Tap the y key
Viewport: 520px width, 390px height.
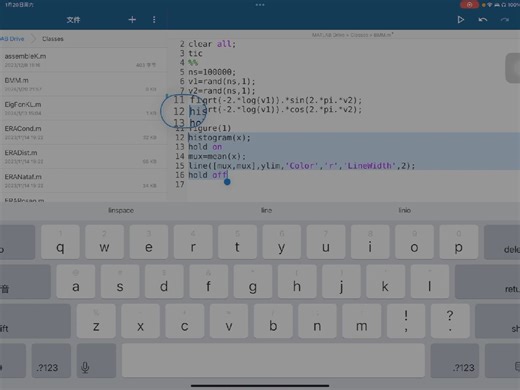pos(281,242)
